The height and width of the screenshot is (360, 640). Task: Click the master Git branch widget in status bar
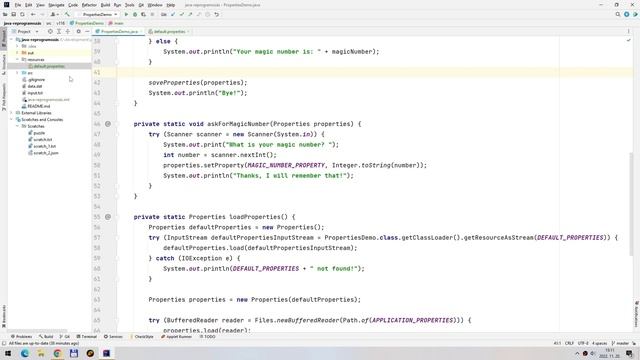620,343
